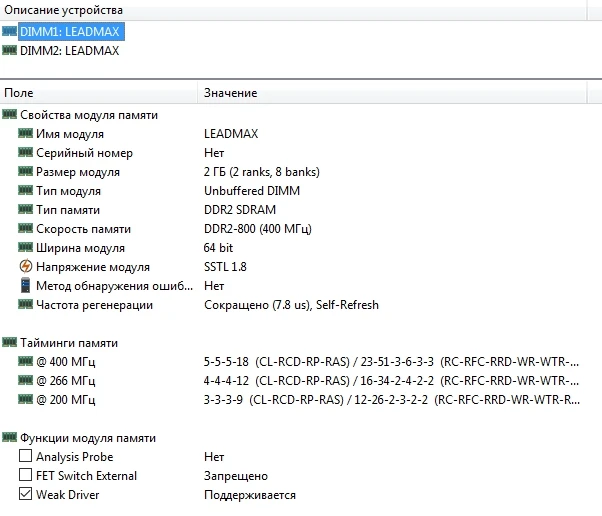Image resolution: width=602 pixels, height=516 pixels.
Task: Click the Unbuffered DIMM value
Action: [x=252, y=191]
